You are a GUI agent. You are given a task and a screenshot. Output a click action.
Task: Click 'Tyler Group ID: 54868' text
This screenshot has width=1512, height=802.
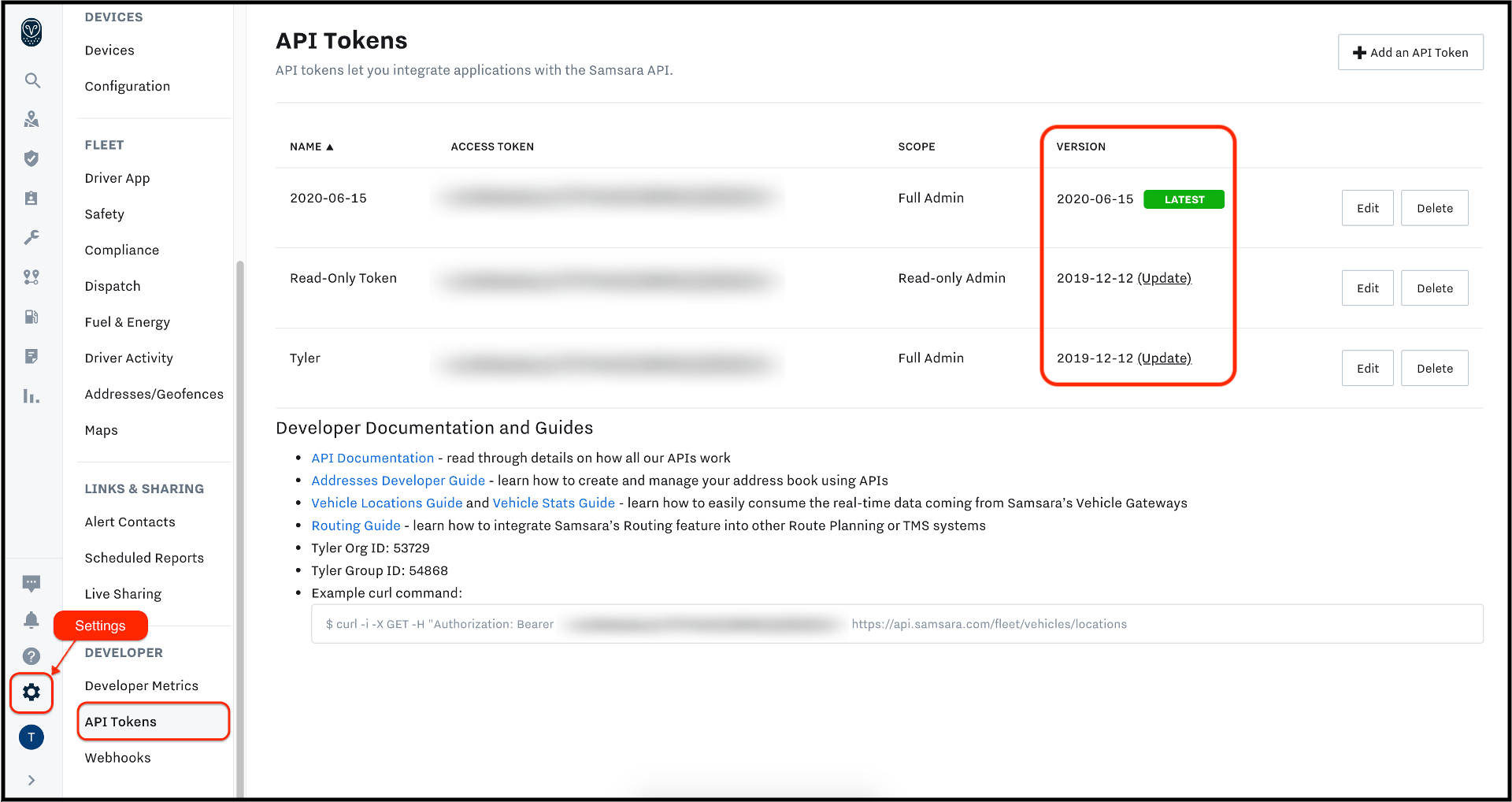[x=380, y=571]
